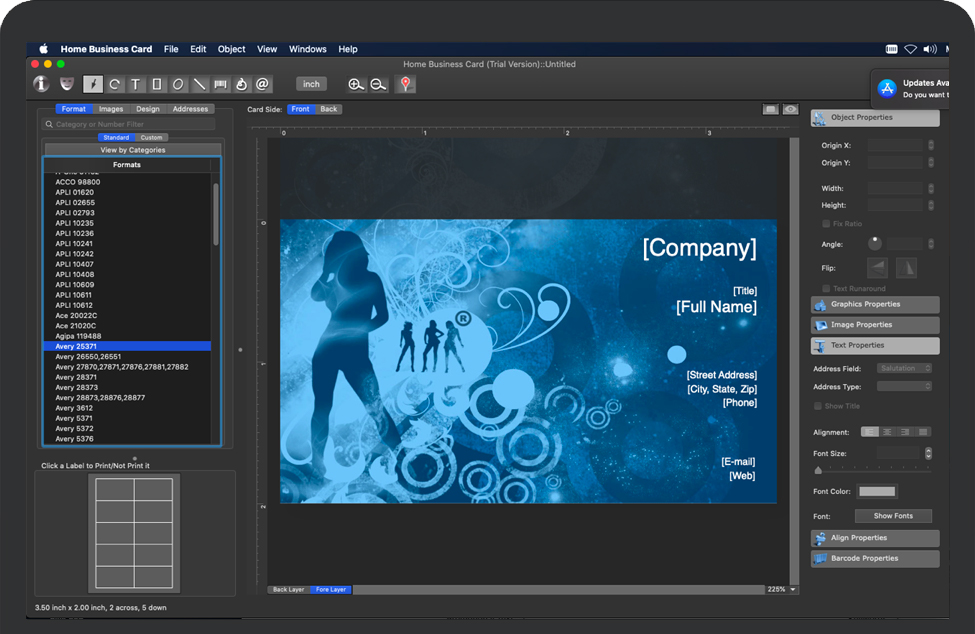The image size is (975, 634).
Task: Check the Show Title option
Action: 818,406
